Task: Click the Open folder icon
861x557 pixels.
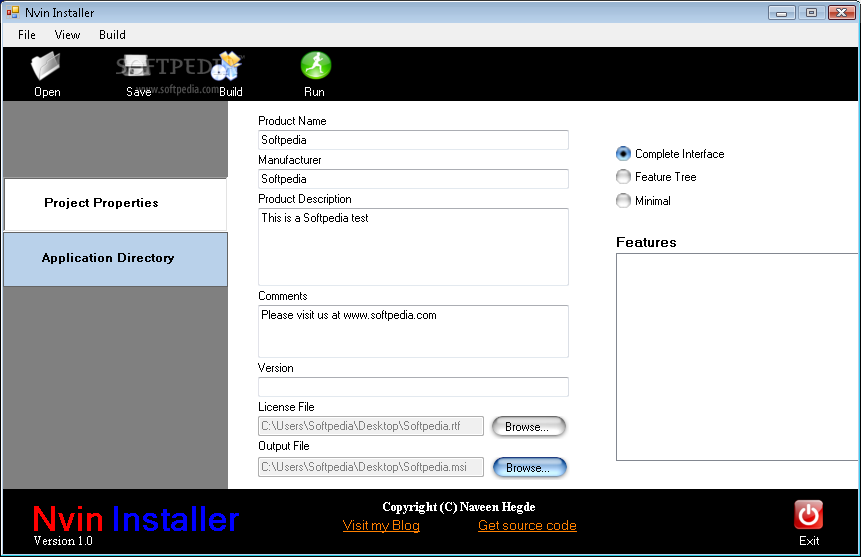Action: [x=46, y=66]
